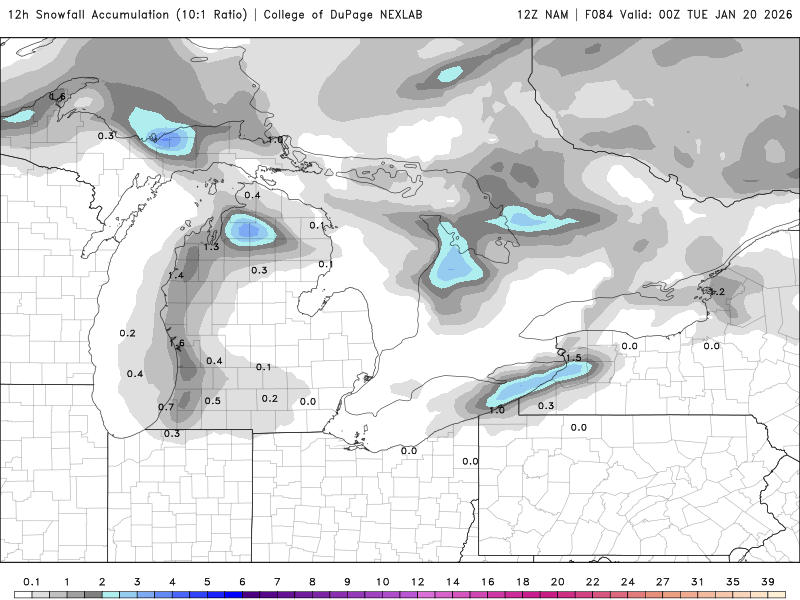Pick the deep blue swatch just before legend label 6
800x600 pixels.
pyautogui.click(x=233, y=595)
